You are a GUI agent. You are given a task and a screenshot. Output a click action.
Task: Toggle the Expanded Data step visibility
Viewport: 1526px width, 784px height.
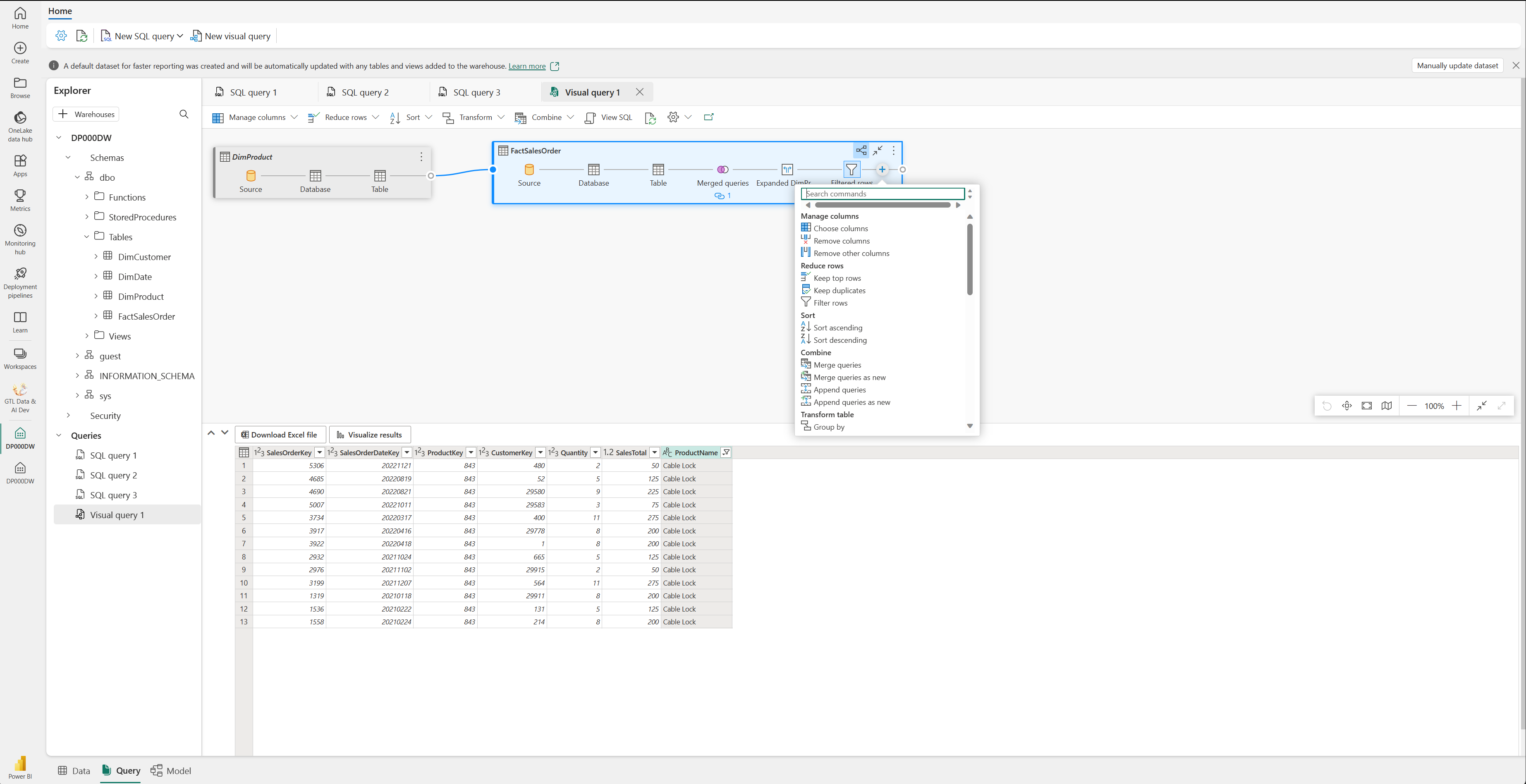coord(787,169)
